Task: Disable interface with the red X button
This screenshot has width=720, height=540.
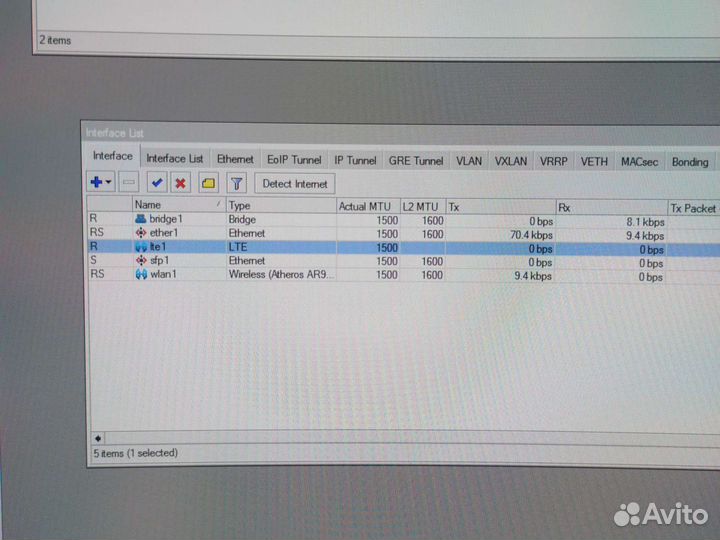Action: click(x=180, y=183)
